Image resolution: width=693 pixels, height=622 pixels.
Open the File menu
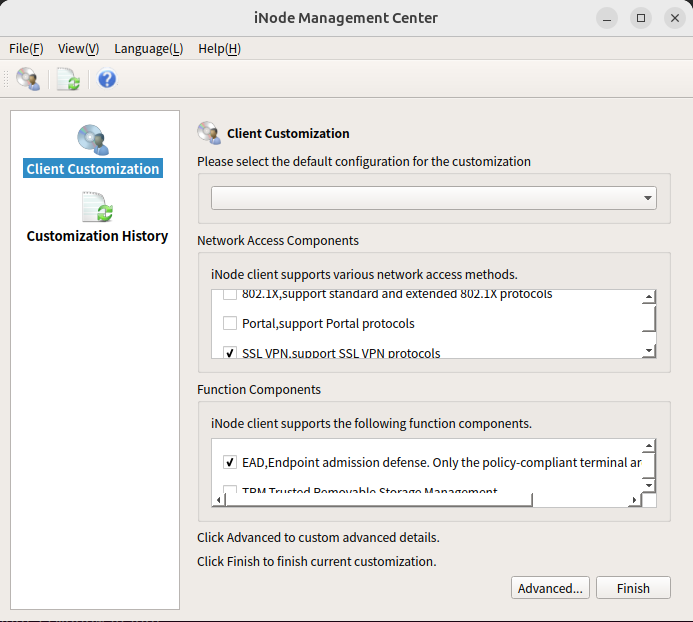point(26,48)
